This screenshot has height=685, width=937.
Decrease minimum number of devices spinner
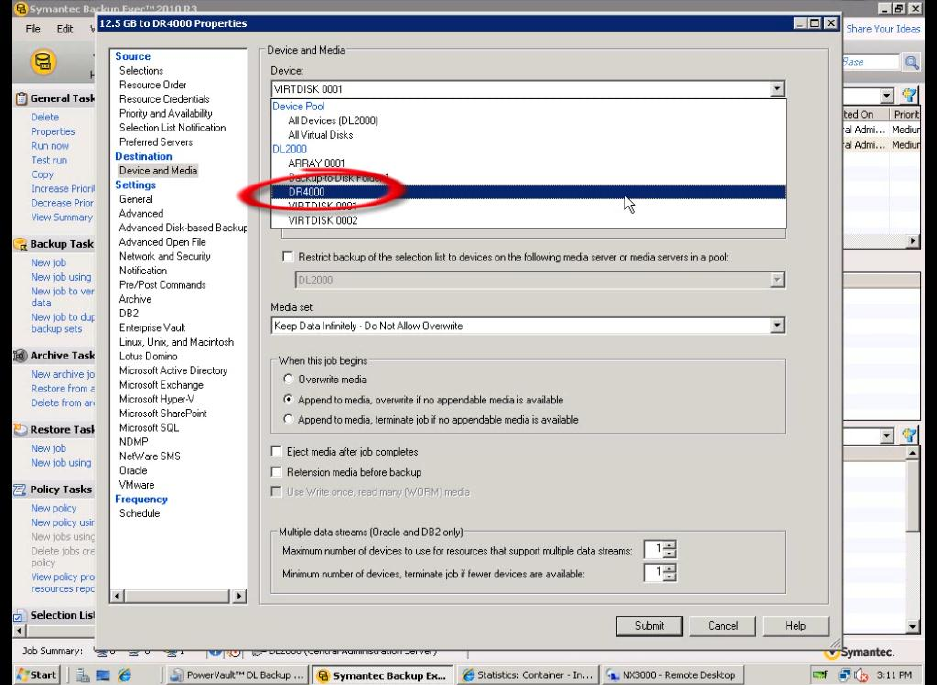click(670, 577)
